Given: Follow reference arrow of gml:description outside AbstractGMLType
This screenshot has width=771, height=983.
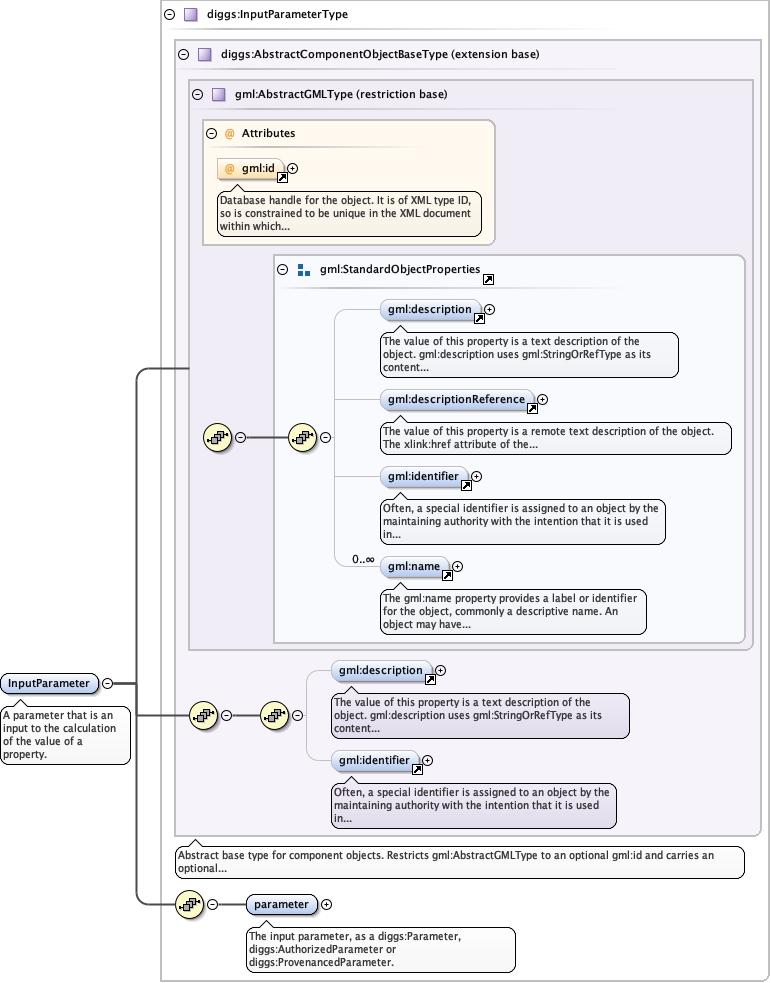Looking at the screenshot, I should coord(430,680).
